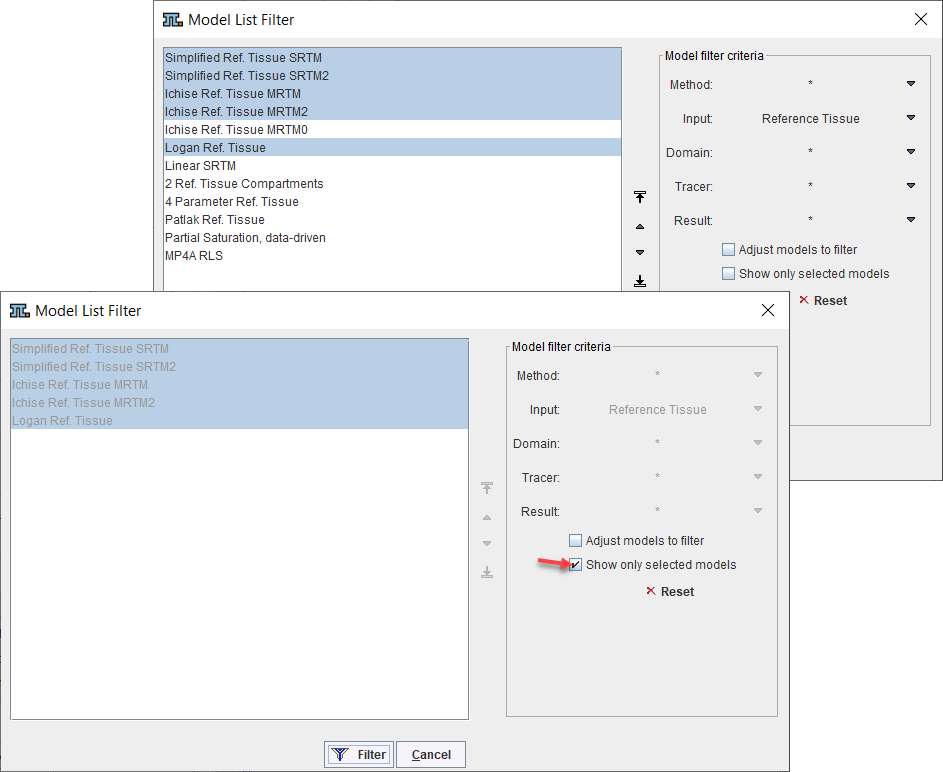Screen dimensions: 943x772
Task: Click move-up arrow in front window
Action: coord(487,518)
